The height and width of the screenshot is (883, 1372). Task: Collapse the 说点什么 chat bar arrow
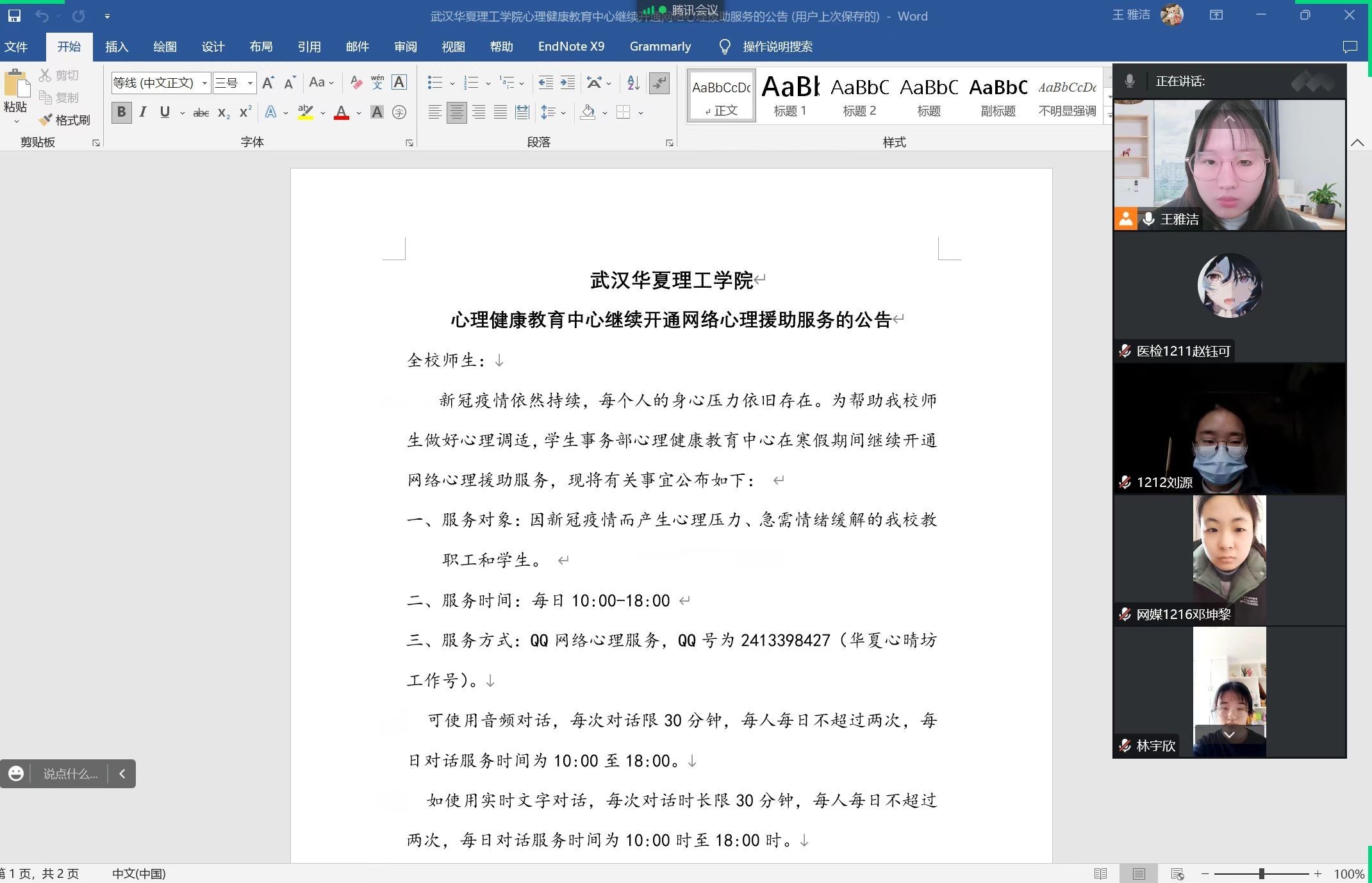[x=122, y=774]
